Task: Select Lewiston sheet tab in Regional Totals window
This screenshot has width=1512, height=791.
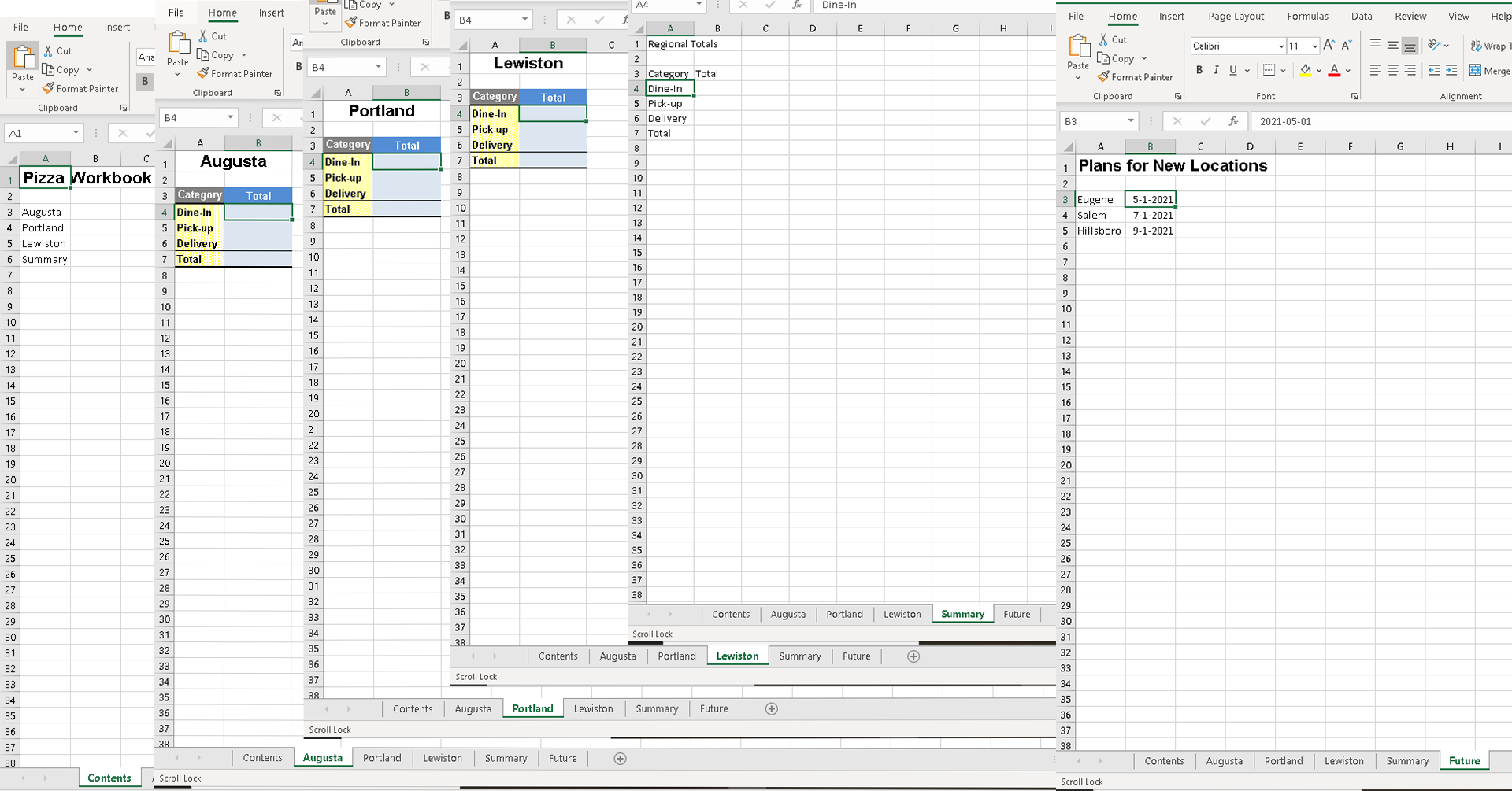Action: point(902,614)
